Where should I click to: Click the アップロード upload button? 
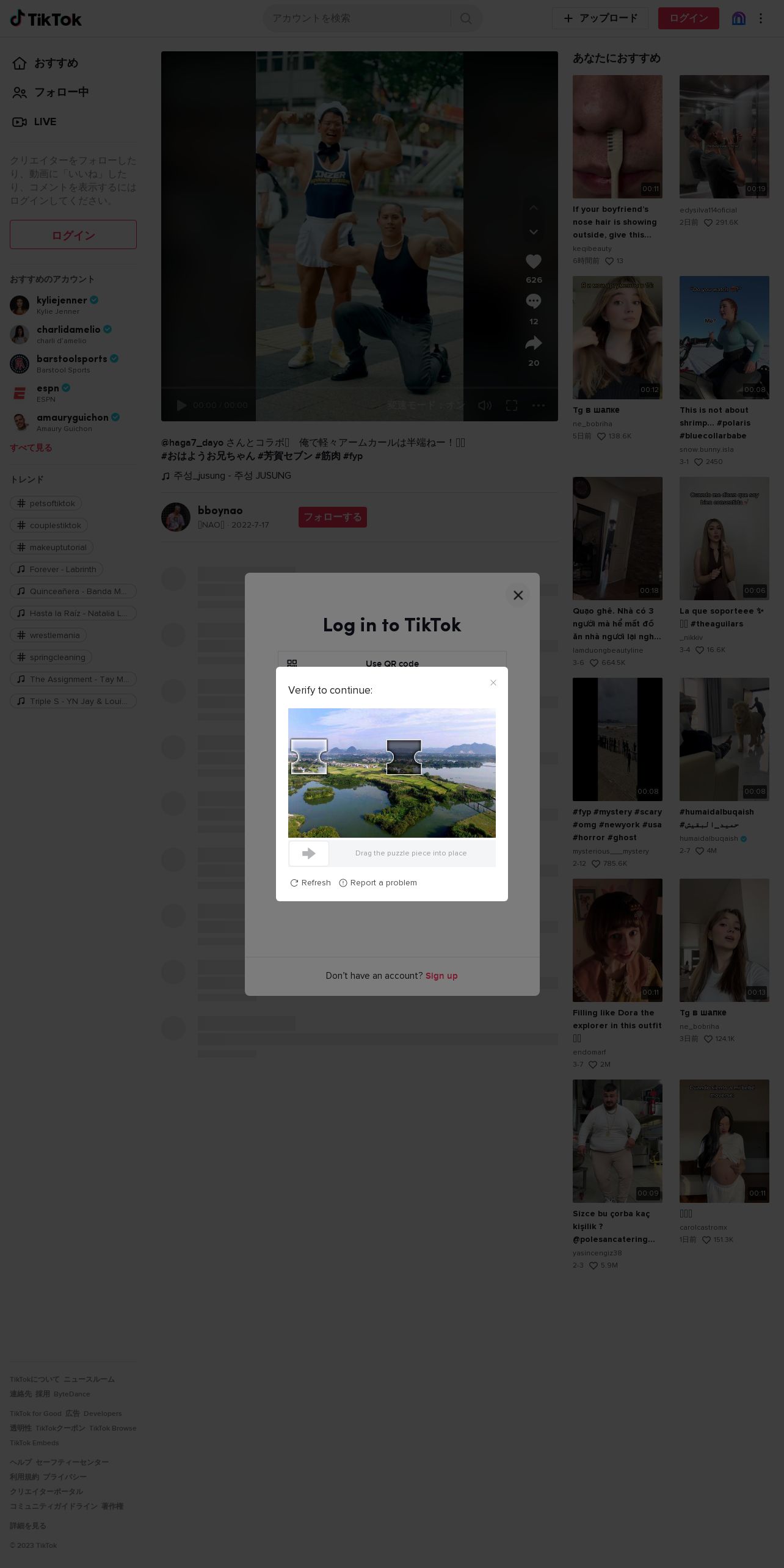pyautogui.click(x=600, y=18)
